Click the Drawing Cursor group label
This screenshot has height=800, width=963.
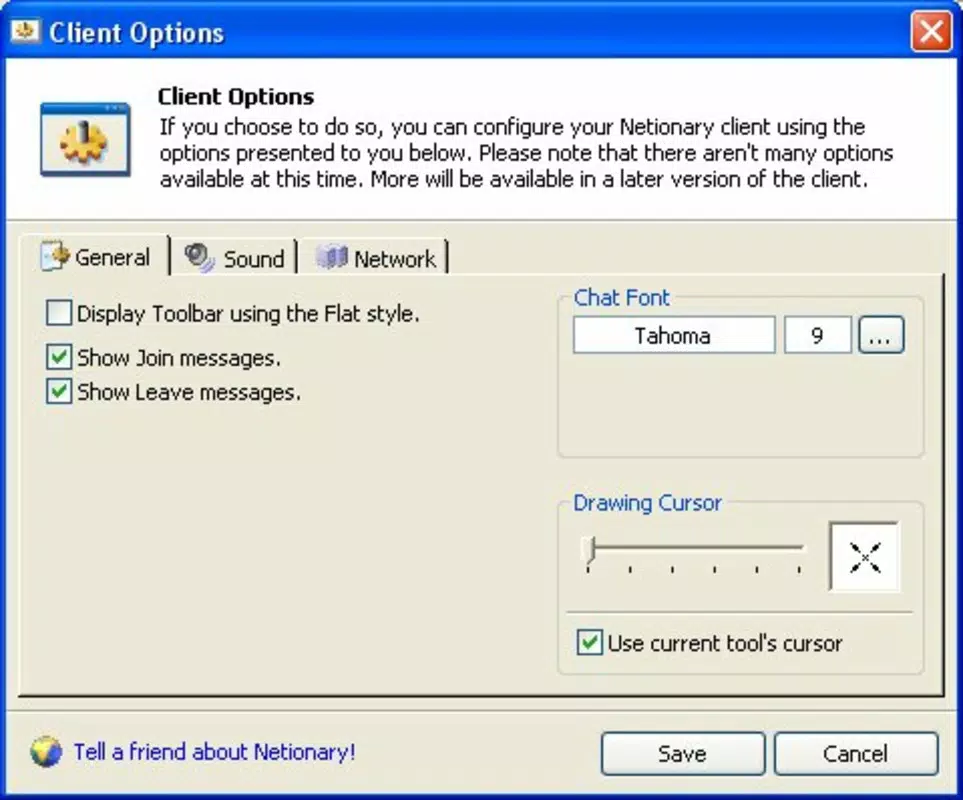click(x=647, y=503)
